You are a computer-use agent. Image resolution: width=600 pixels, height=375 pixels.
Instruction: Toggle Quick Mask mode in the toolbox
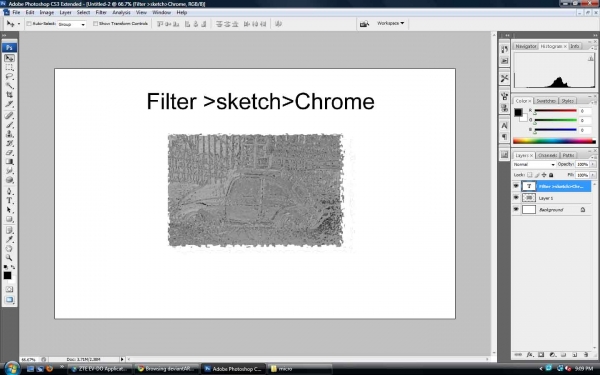click(x=9, y=289)
